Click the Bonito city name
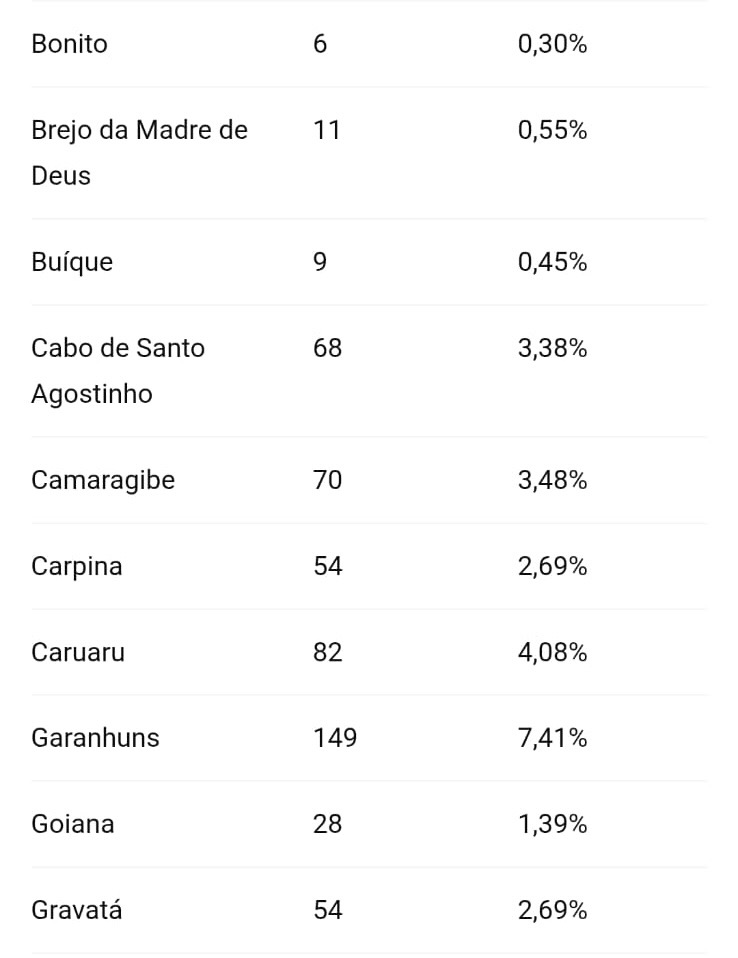Viewport: 738px width, 958px height. (69, 44)
